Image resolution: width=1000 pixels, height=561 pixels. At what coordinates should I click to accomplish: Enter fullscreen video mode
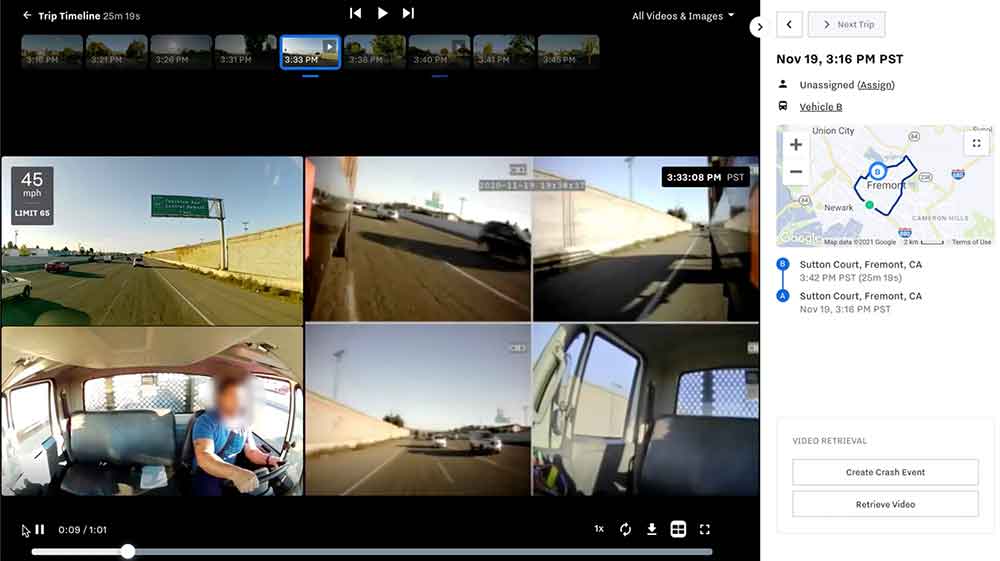click(705, 529)
